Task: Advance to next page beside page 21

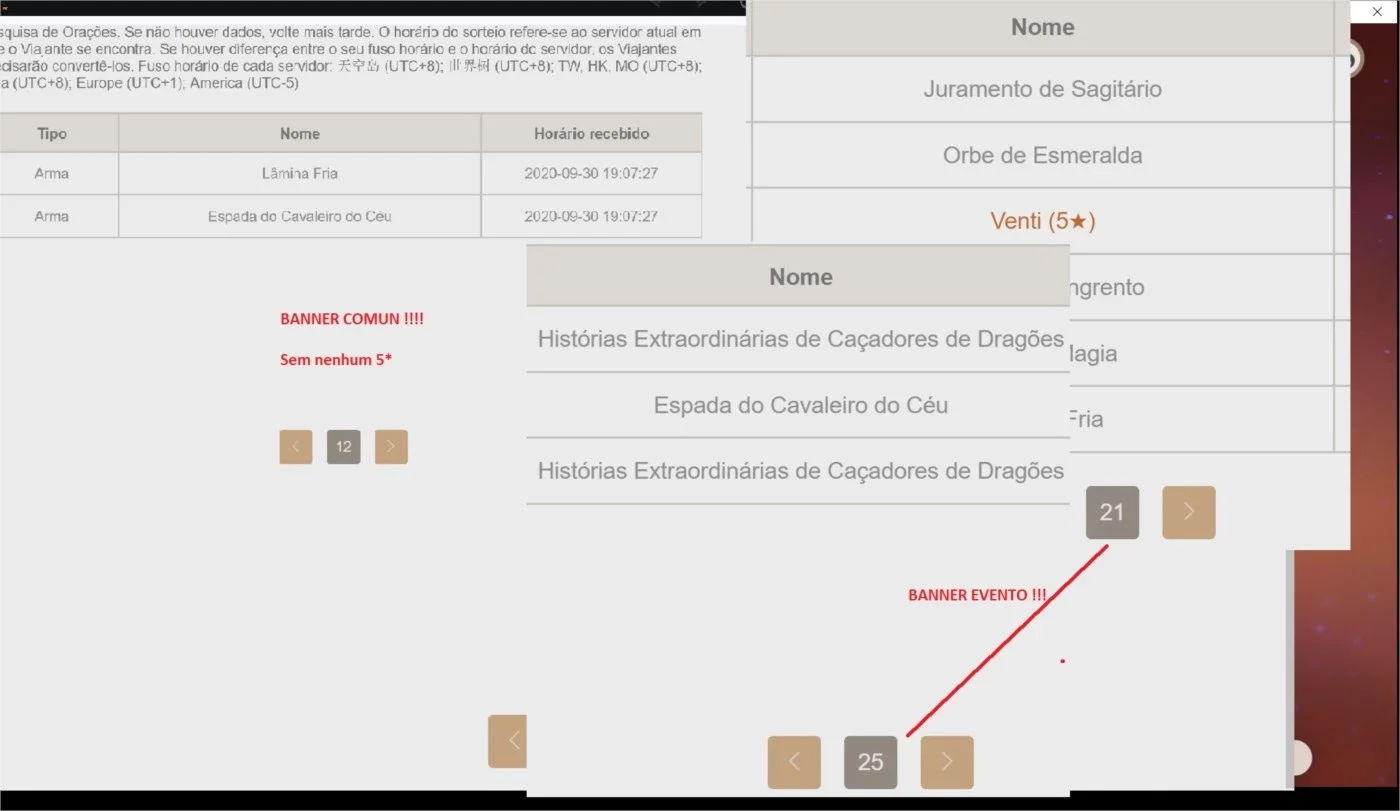Action: [x=1189, y=512]
